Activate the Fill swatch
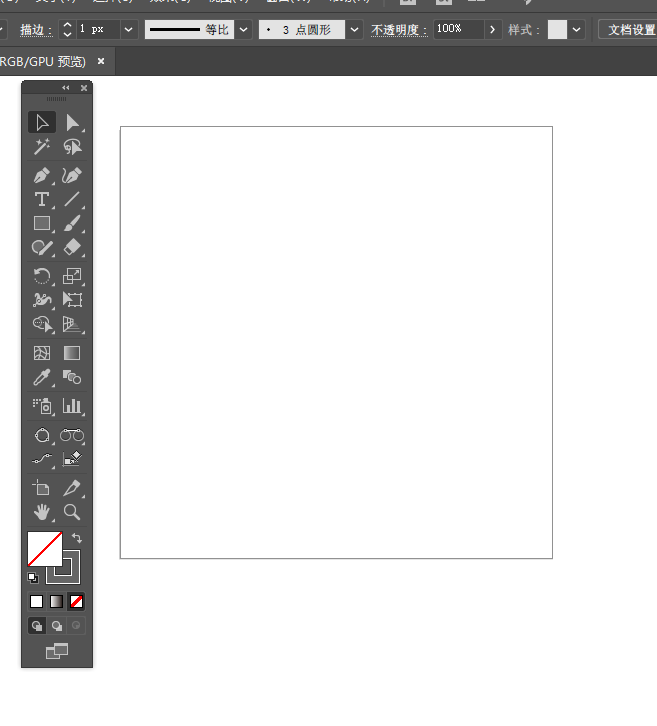This screenshot has height=726, width=657. tap(44, 549)
